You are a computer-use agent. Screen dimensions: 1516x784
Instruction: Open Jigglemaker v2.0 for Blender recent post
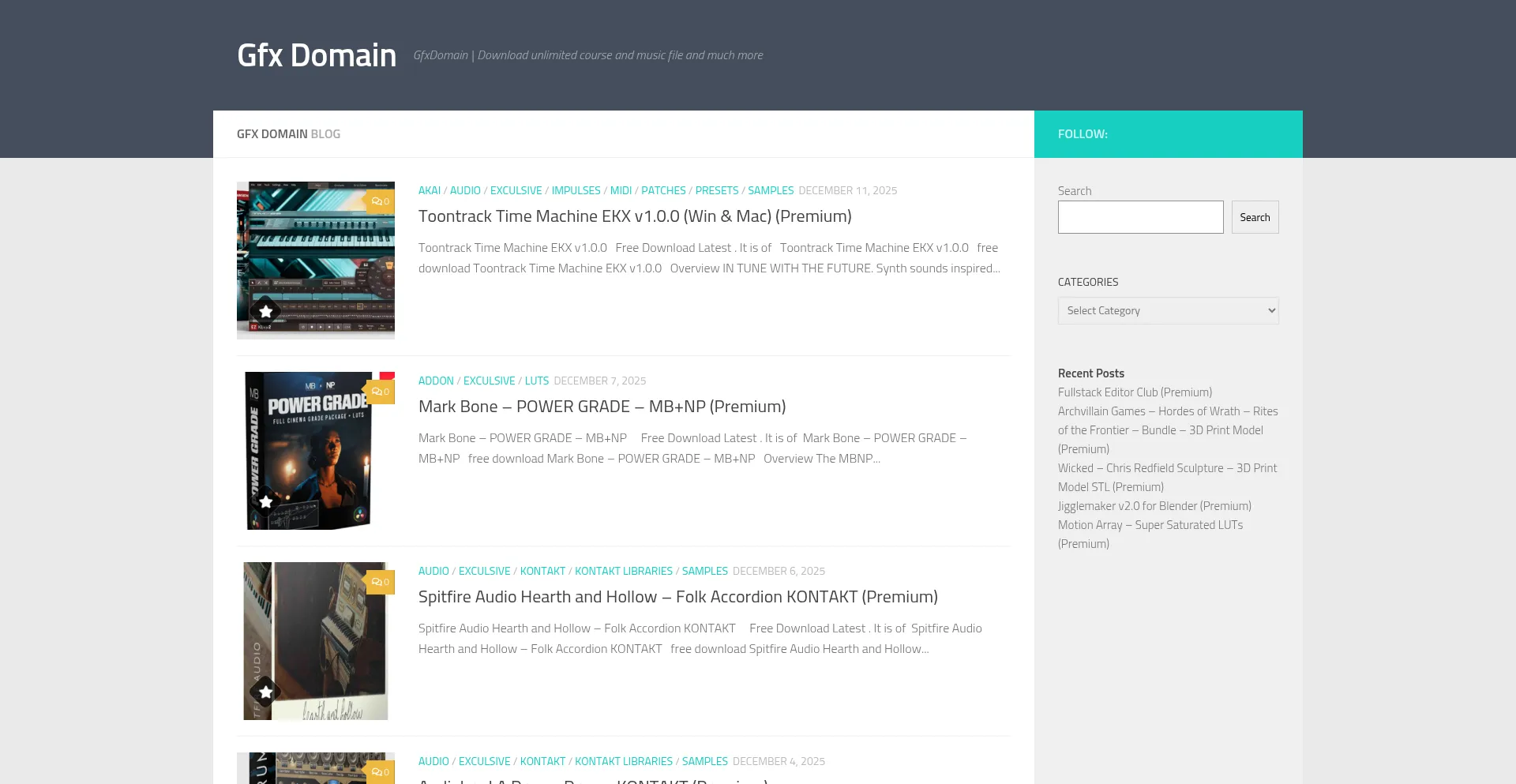(1154, 506)
